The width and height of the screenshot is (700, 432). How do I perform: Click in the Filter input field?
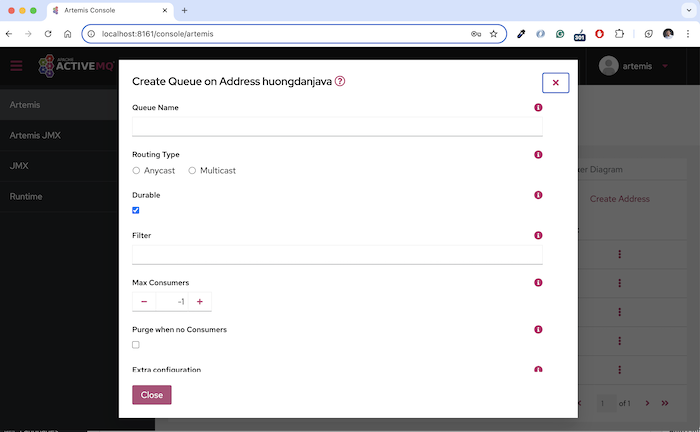pos(337,255)
